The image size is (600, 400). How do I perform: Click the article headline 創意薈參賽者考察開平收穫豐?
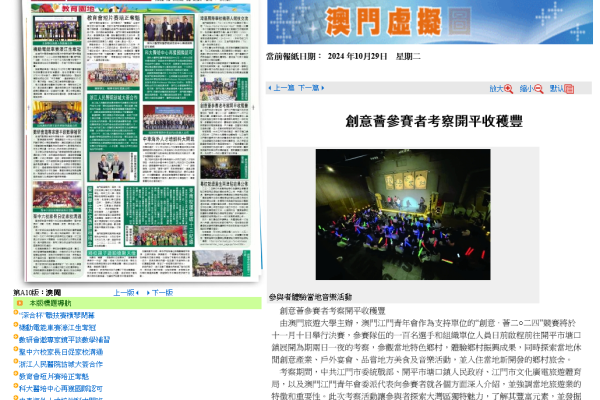[434, 121]
